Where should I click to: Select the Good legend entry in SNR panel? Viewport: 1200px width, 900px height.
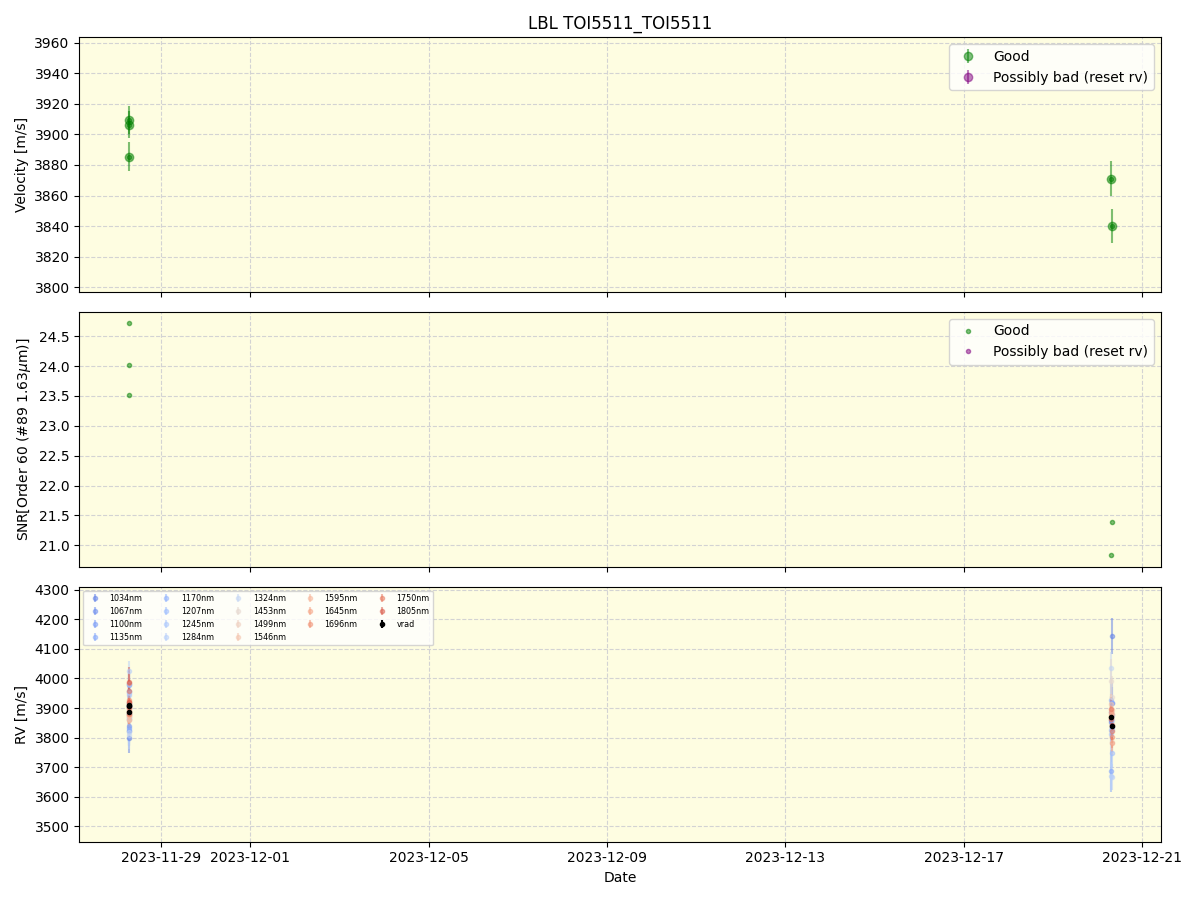pos(1011,331)
